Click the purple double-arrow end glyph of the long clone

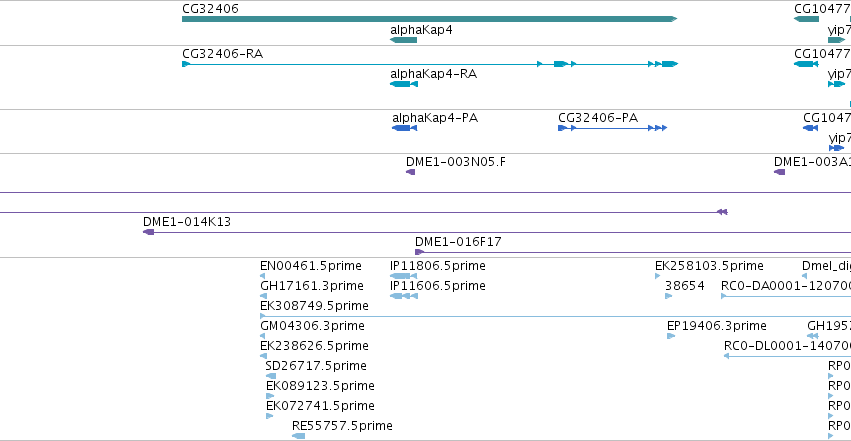point(722,212)
